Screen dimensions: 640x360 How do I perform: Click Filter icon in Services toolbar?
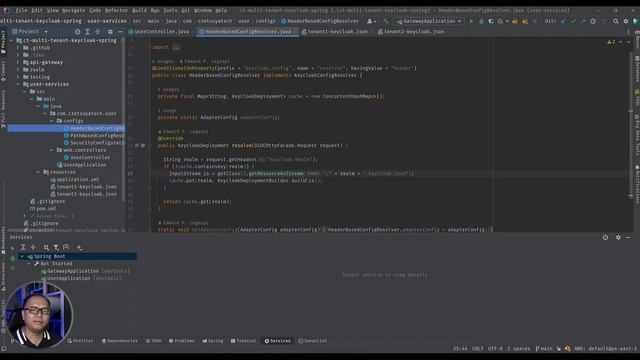click(56, 247)
